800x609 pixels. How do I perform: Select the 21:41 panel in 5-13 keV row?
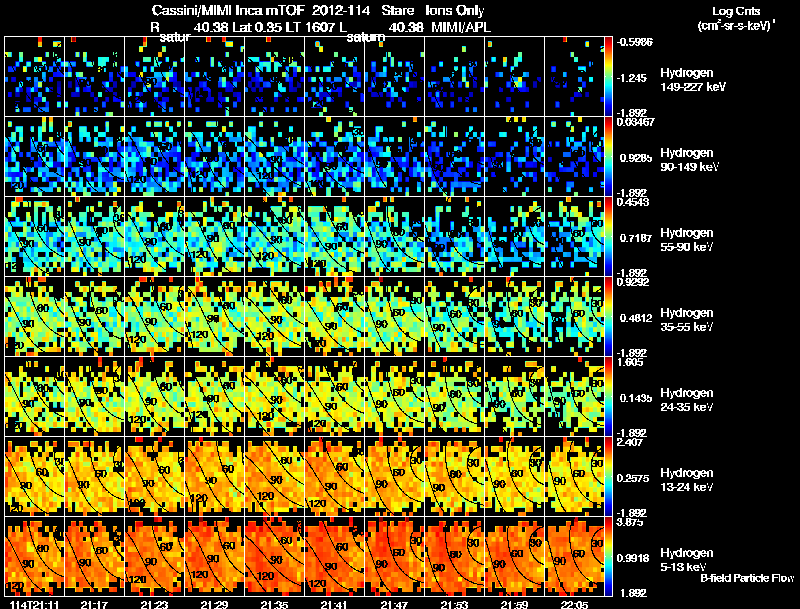[335, 556]
